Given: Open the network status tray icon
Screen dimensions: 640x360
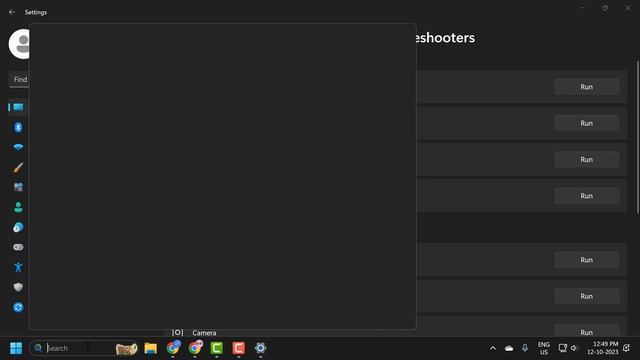Looking at the screenshot, I should click(x=562, y=348).
